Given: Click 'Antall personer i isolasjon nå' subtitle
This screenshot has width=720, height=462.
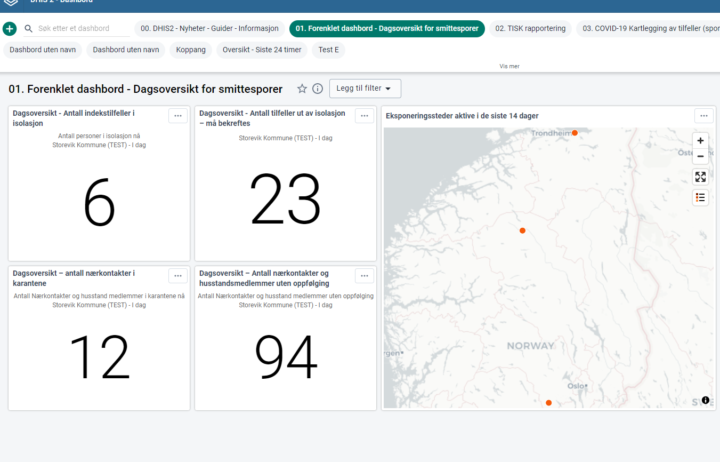Looking at the screenshot, I should [99, 136].
